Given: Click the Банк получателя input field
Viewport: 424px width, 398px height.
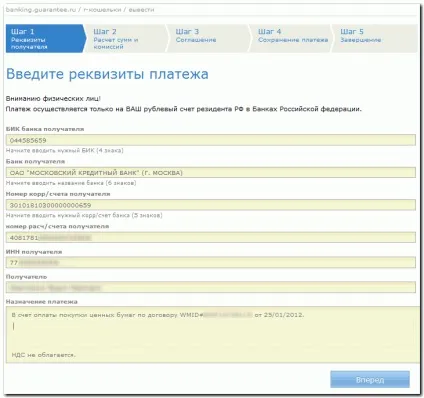Looking at the screenshot, I should (211, 172).
